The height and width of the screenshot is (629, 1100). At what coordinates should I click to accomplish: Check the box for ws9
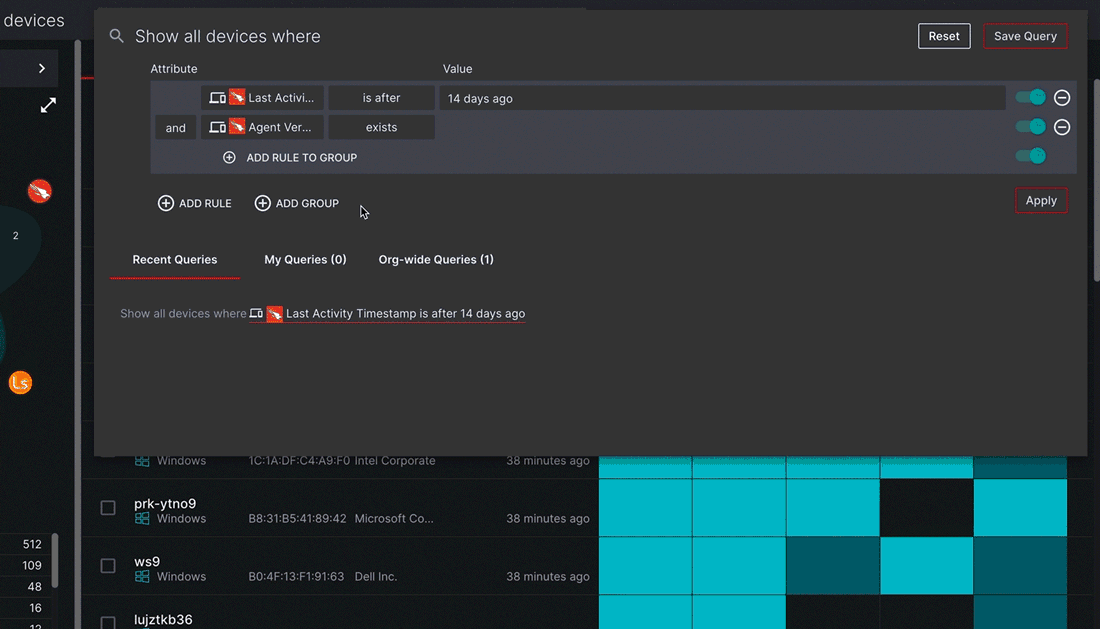click(x=108, y=566)
